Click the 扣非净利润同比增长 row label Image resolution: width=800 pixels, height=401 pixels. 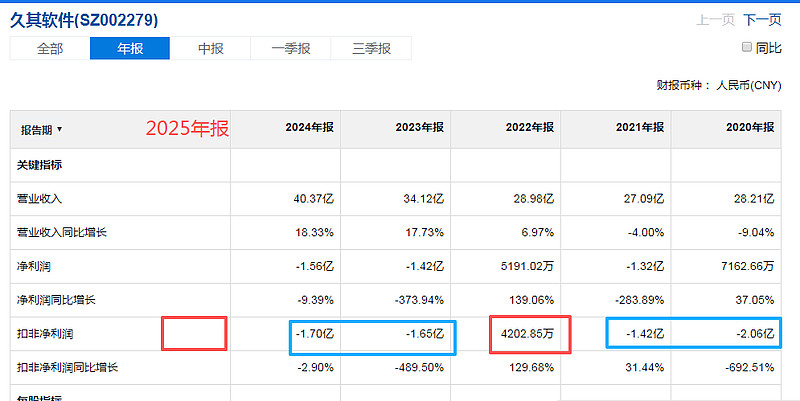point(67,367)
